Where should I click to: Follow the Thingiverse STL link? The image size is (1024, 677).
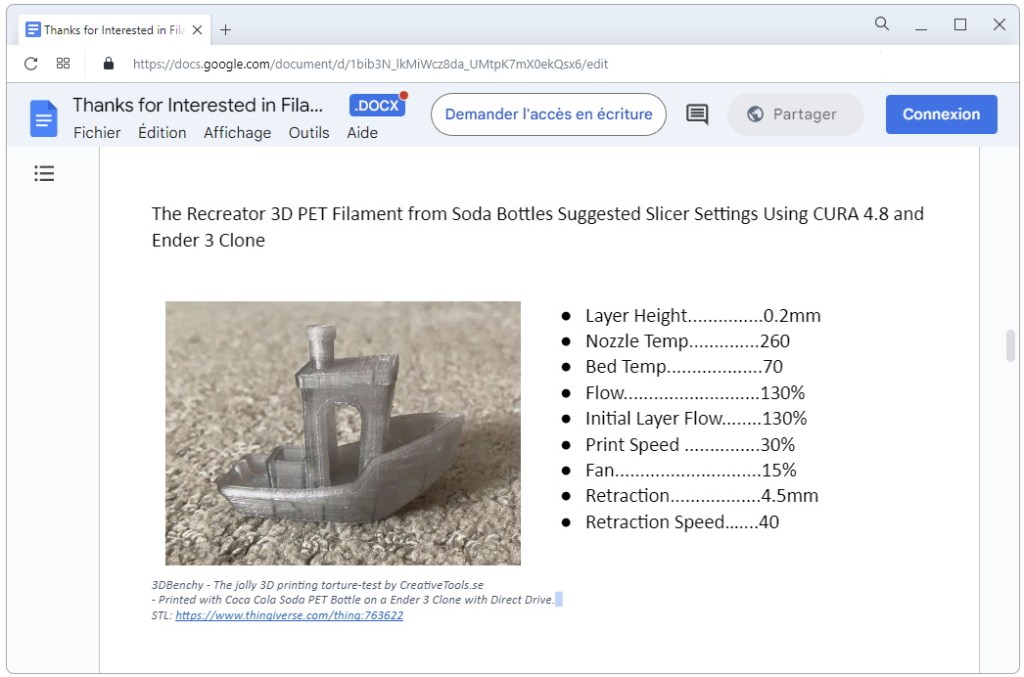(289, 616)
